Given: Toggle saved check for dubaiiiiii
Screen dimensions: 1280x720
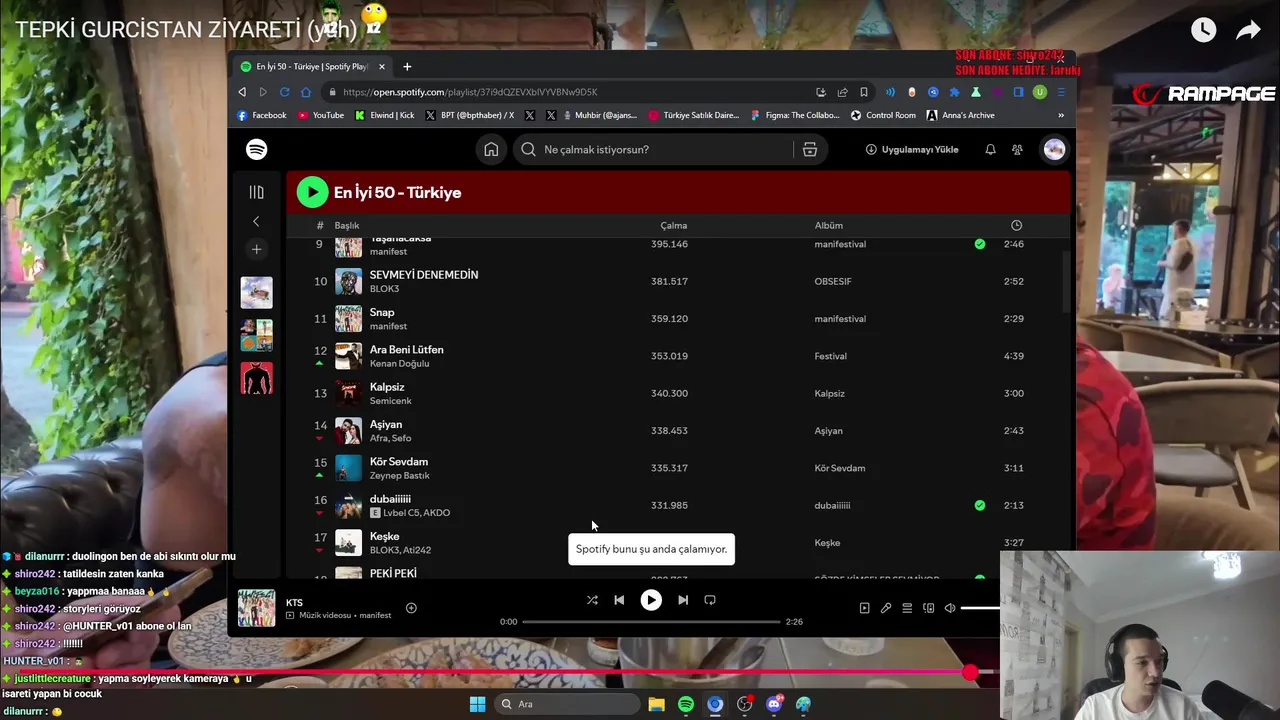Looking at the screenshot, I should (980, 506).
